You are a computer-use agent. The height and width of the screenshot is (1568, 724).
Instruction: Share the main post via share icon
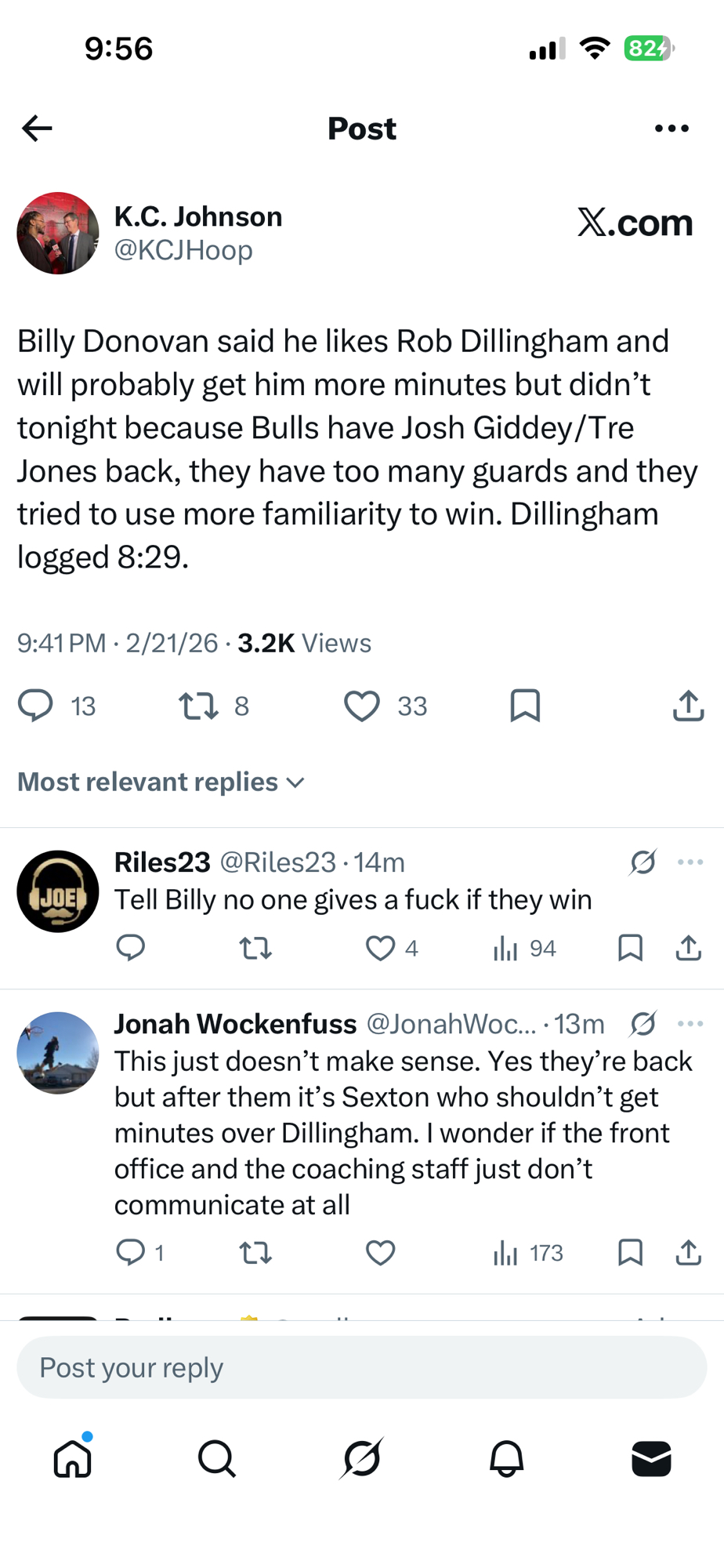[688, 706]
